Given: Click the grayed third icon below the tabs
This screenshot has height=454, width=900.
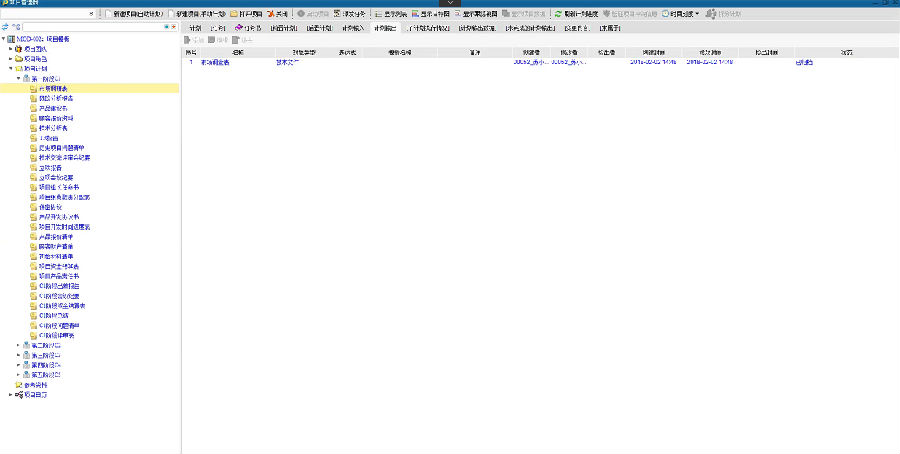Looking at the screenshot, I should tap(236, 40).
